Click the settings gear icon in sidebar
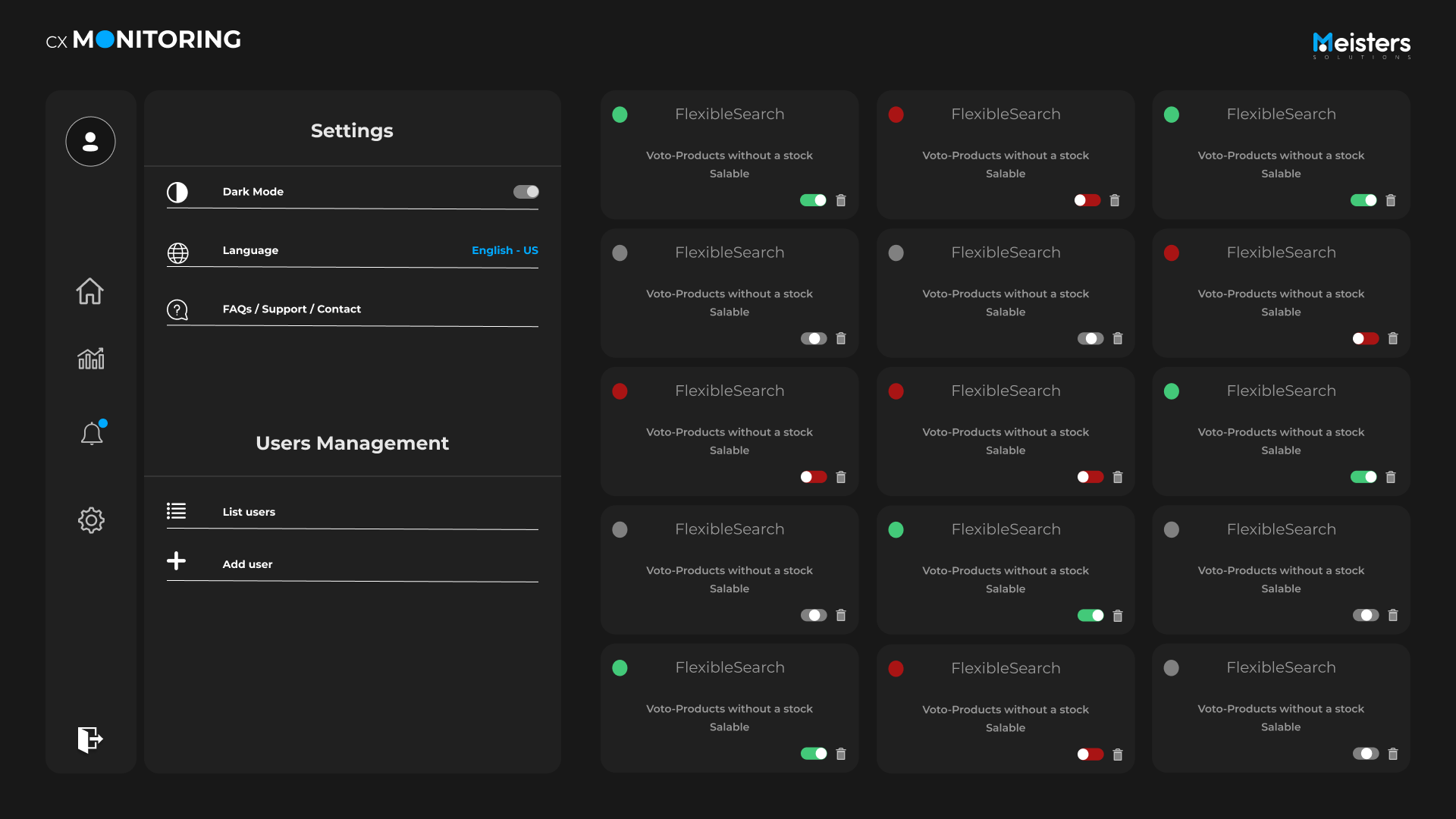The width and height of the screenshot is (1456, 819). tap(91, 520)
